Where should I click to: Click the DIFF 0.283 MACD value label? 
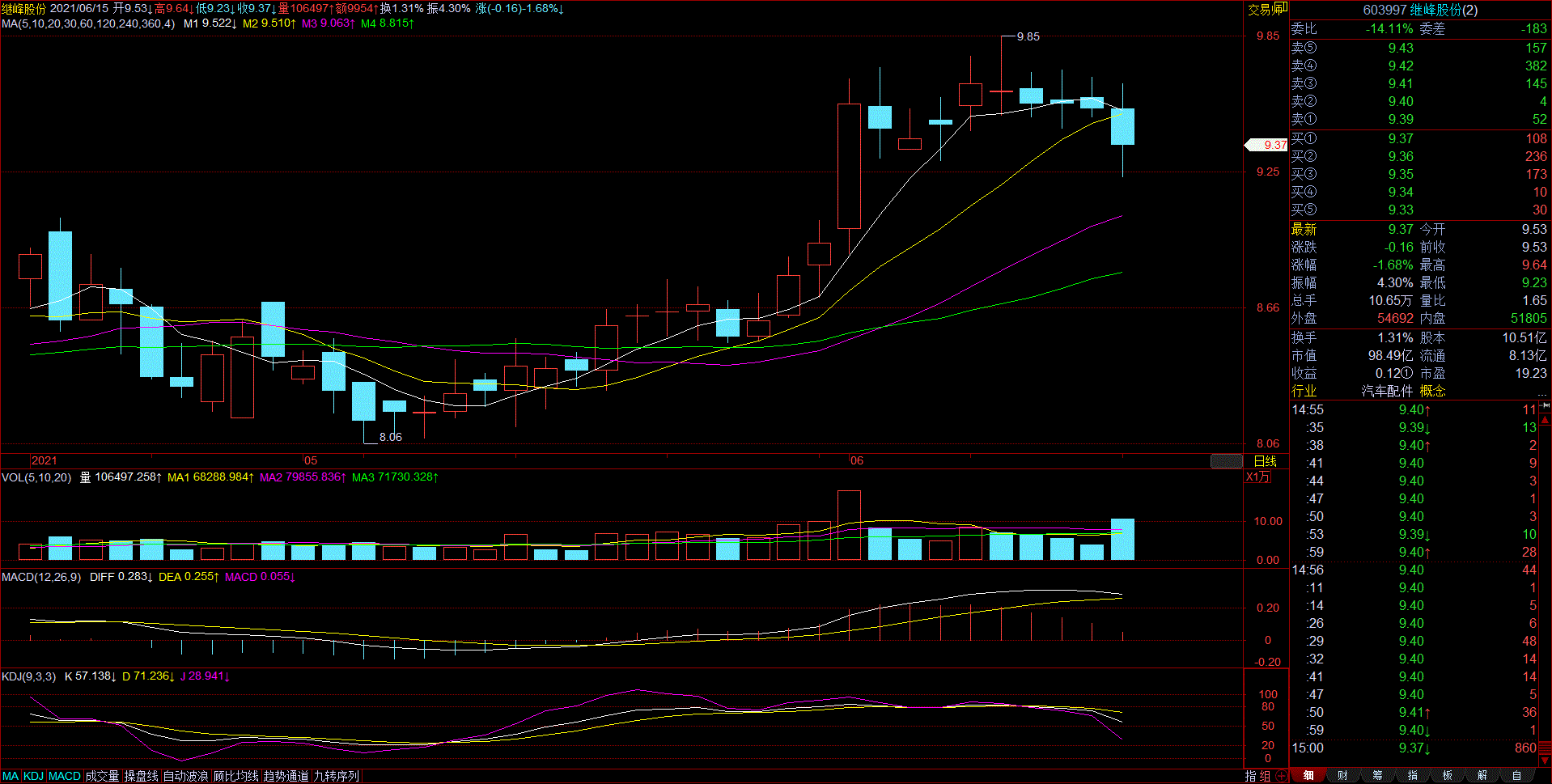(x=121, y=577)
